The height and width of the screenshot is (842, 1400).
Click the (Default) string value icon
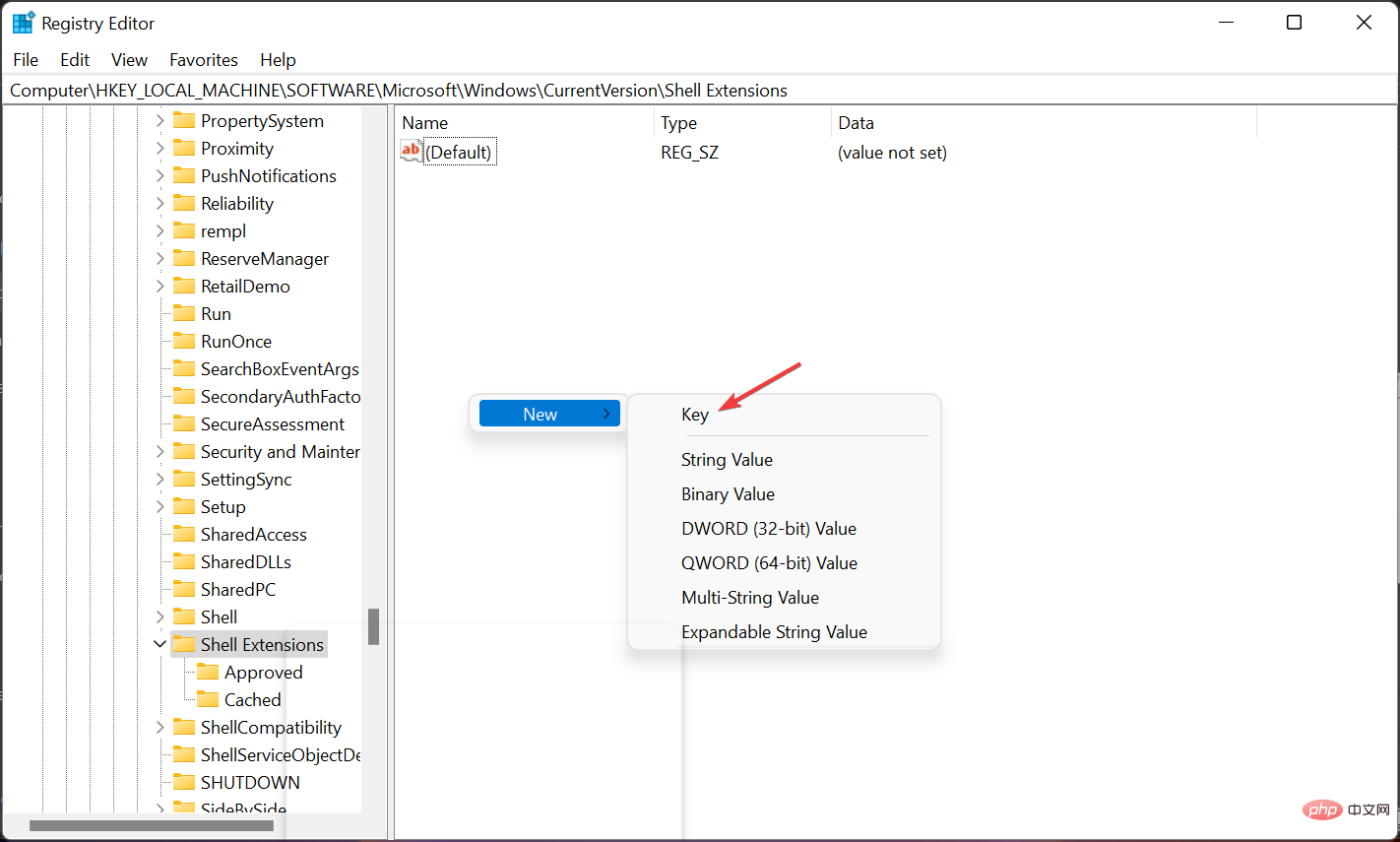pos(411,152)
